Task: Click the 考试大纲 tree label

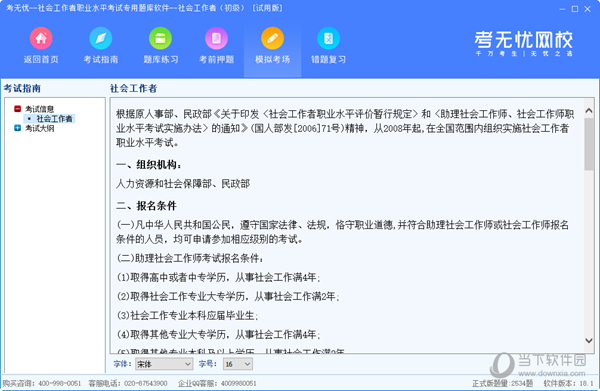Action: tap(39, 129)
